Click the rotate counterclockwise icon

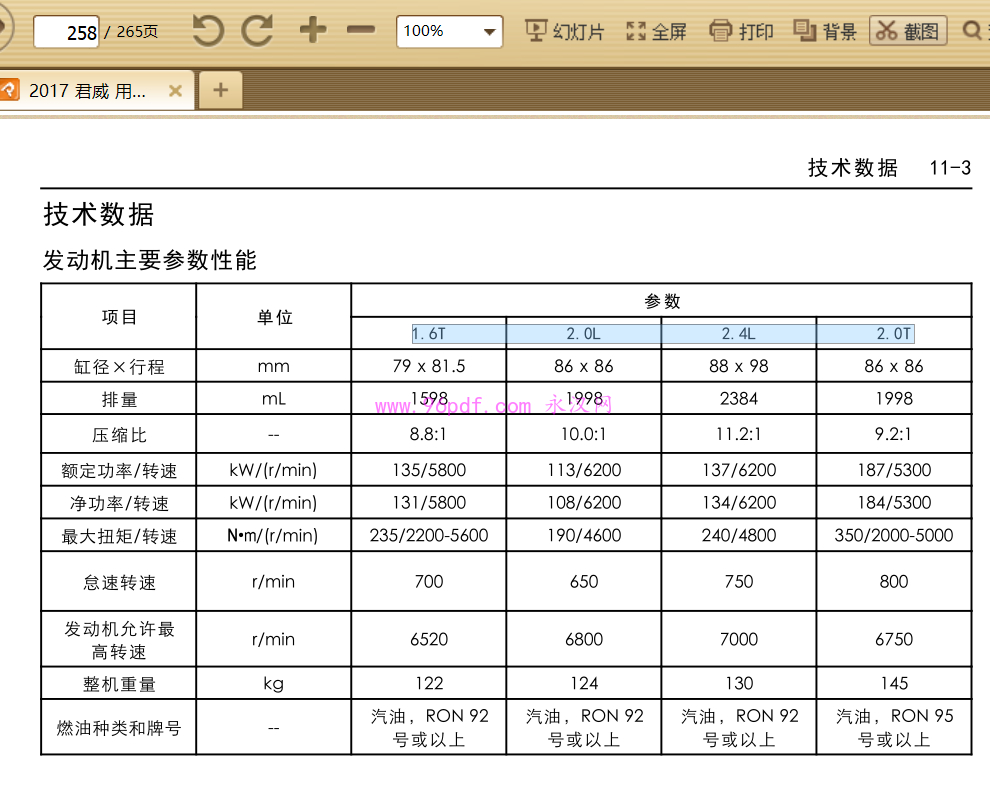[208, 31]
